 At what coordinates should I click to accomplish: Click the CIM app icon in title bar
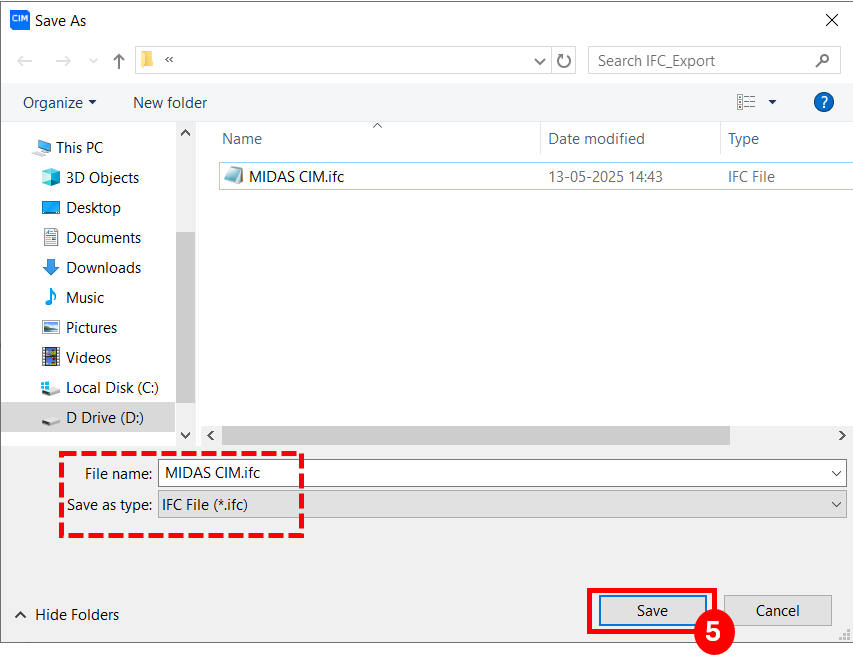pos(20,20)
